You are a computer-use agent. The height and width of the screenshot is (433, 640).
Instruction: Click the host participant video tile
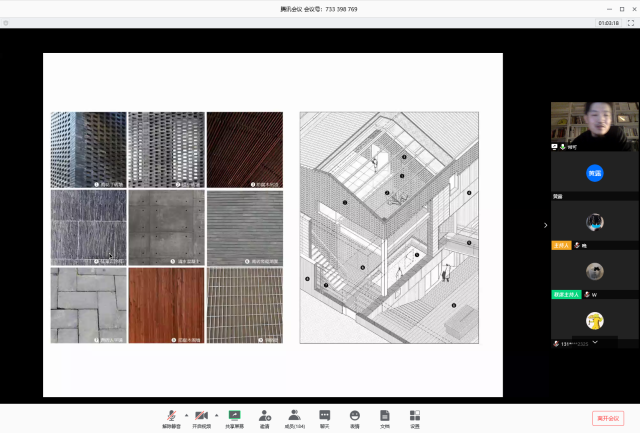tap(594, 222)
